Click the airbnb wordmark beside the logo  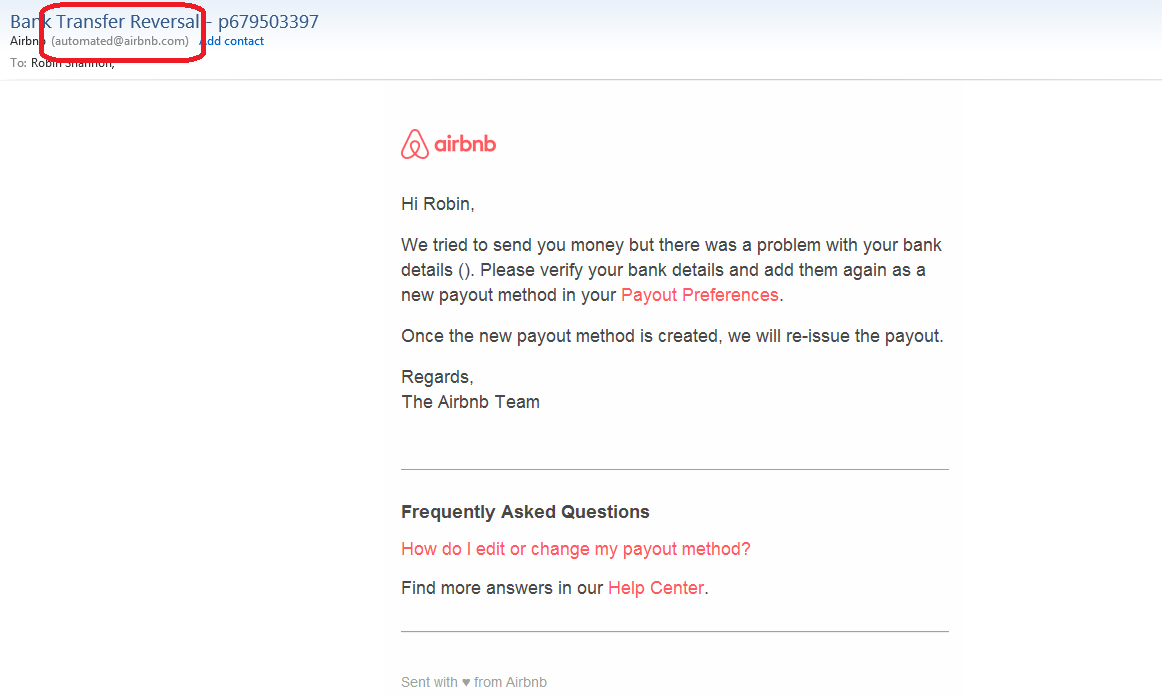point(465,145)
